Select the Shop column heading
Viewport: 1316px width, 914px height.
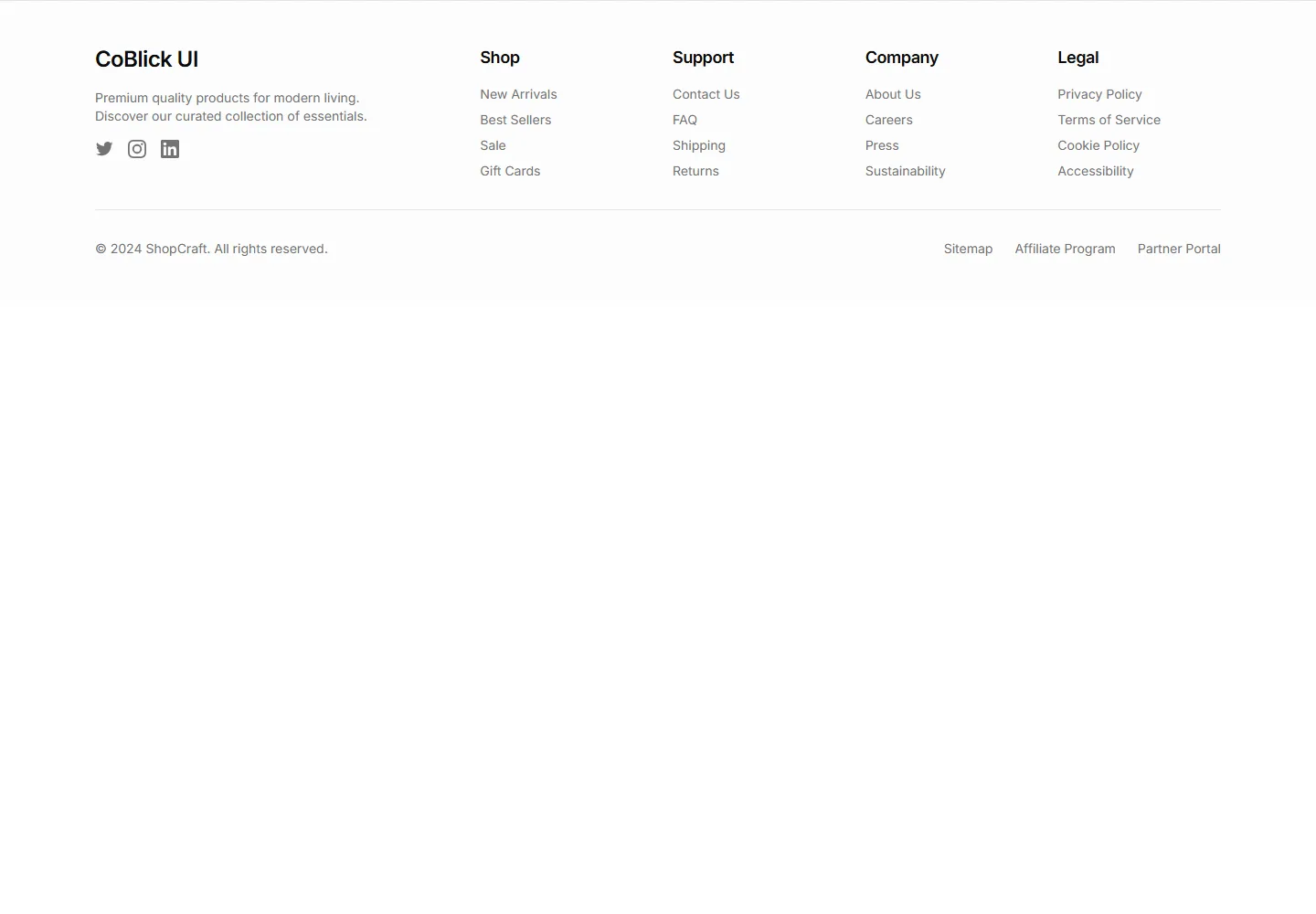[500, 58]
